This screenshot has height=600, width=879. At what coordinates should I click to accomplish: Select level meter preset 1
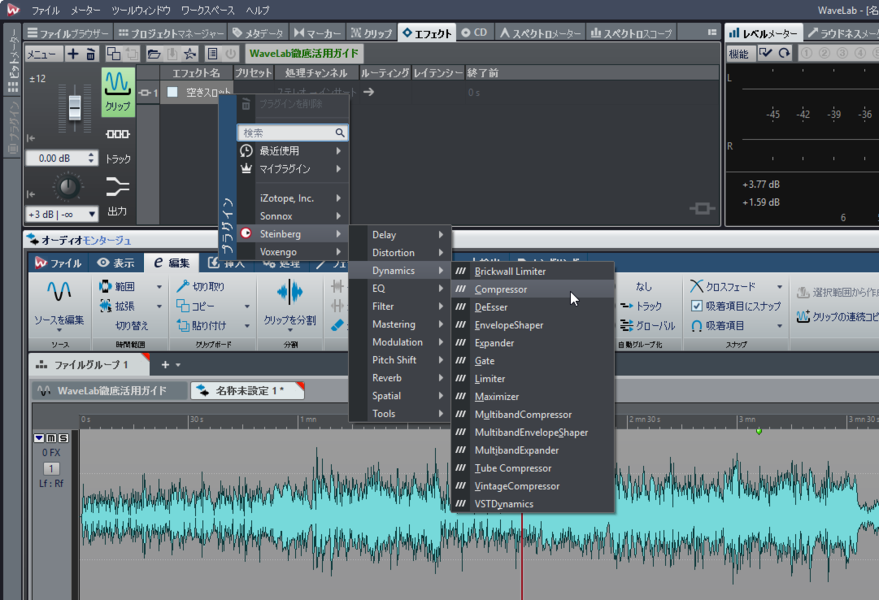806,53
